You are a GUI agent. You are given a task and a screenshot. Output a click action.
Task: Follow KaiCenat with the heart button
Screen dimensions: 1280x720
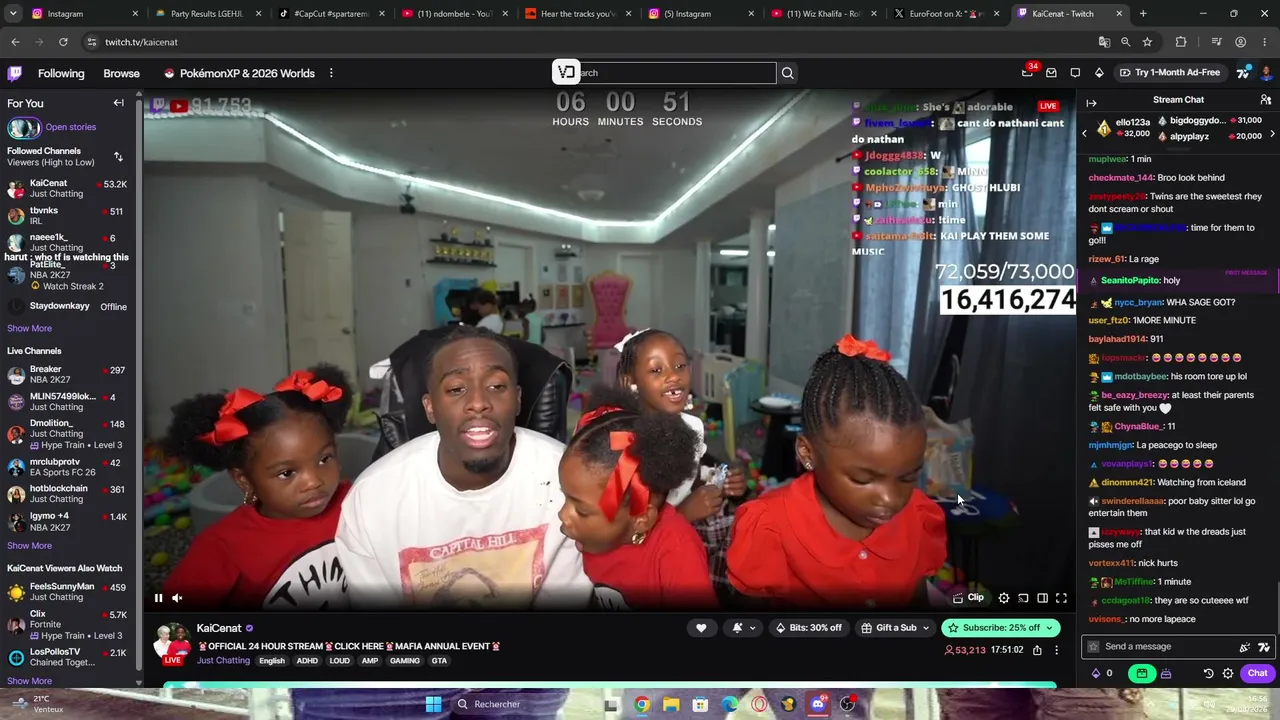tap(701, 628)
